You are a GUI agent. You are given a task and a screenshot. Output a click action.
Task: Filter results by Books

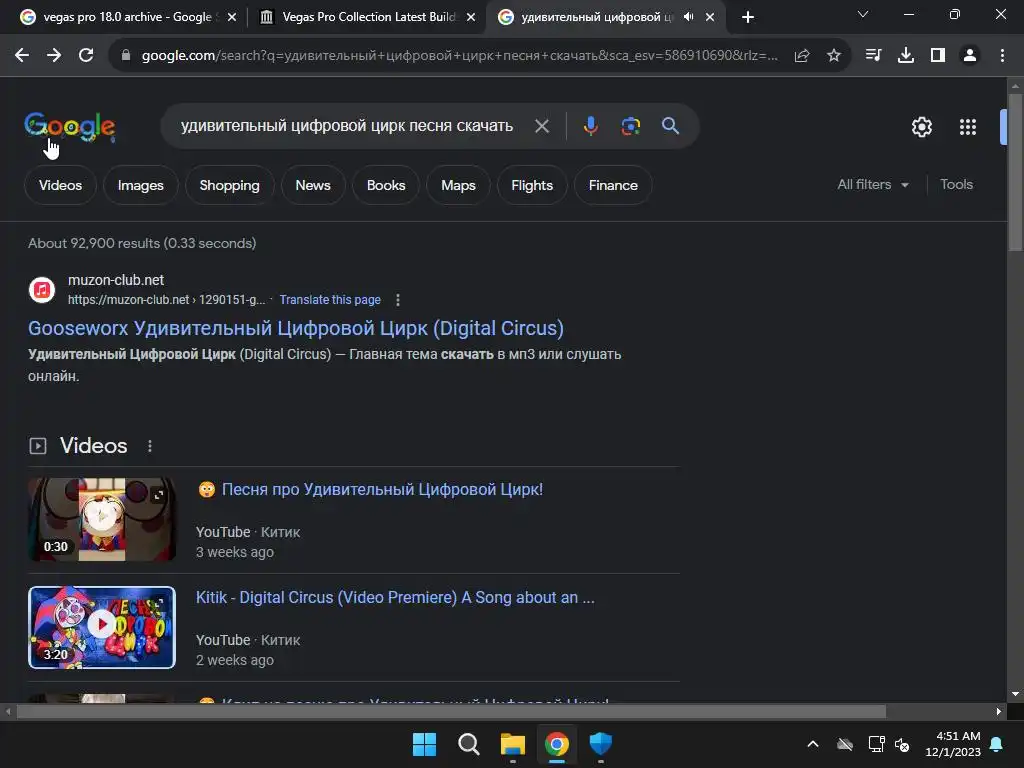tap(386, 185)
